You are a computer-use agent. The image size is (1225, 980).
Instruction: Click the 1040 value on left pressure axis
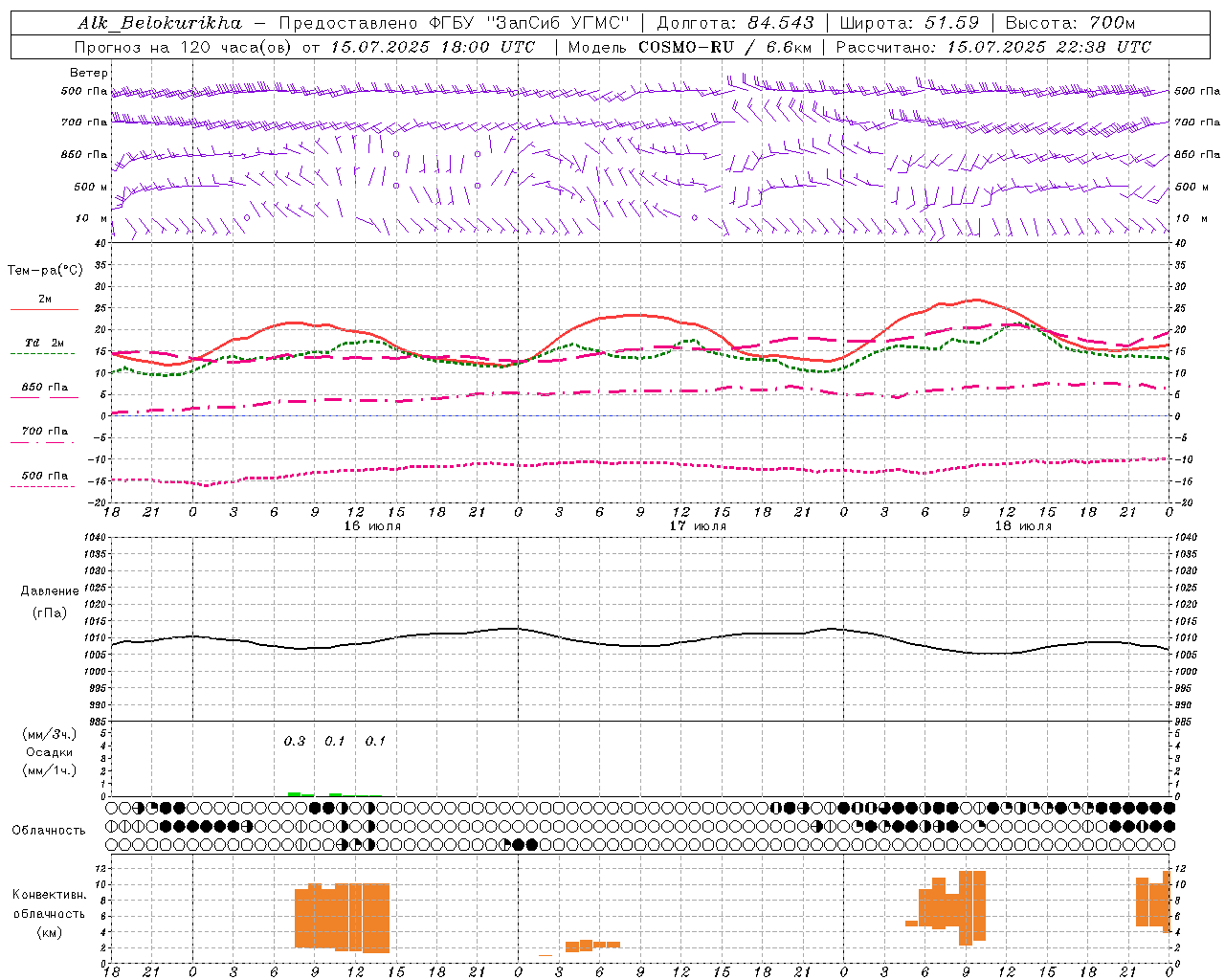coord(95,538)
